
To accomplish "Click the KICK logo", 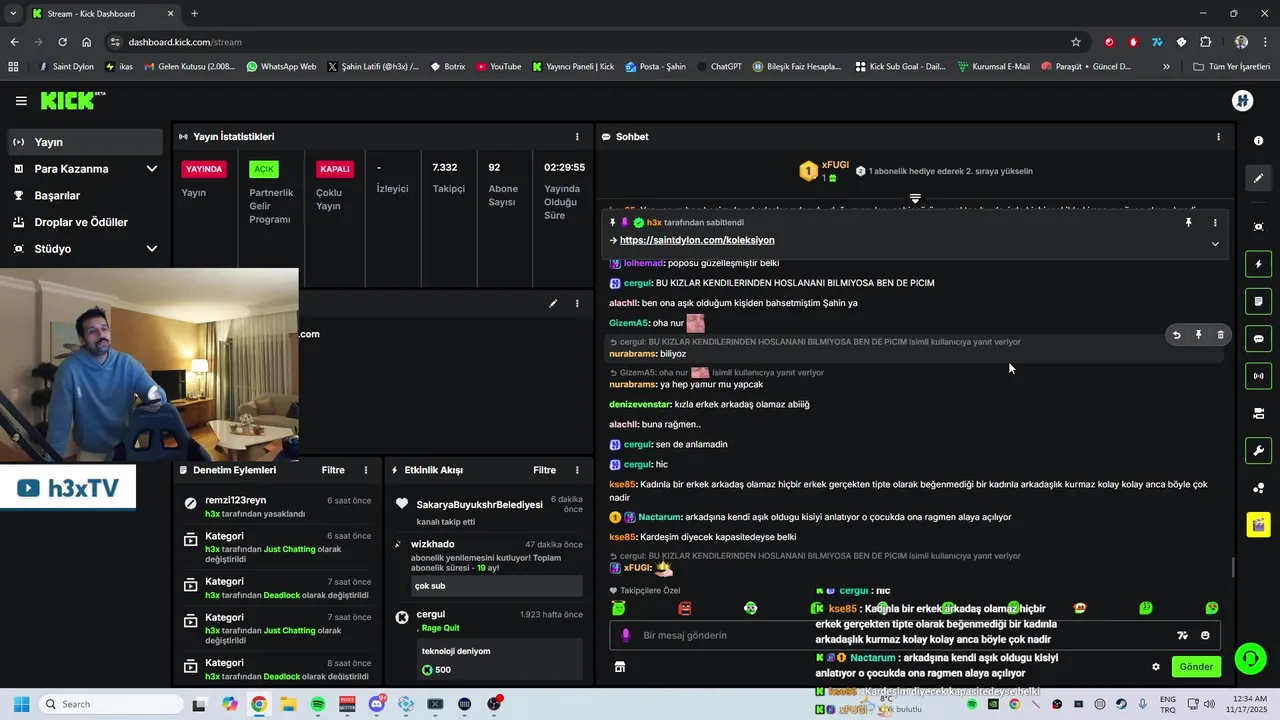I will (x=72, y=100).
